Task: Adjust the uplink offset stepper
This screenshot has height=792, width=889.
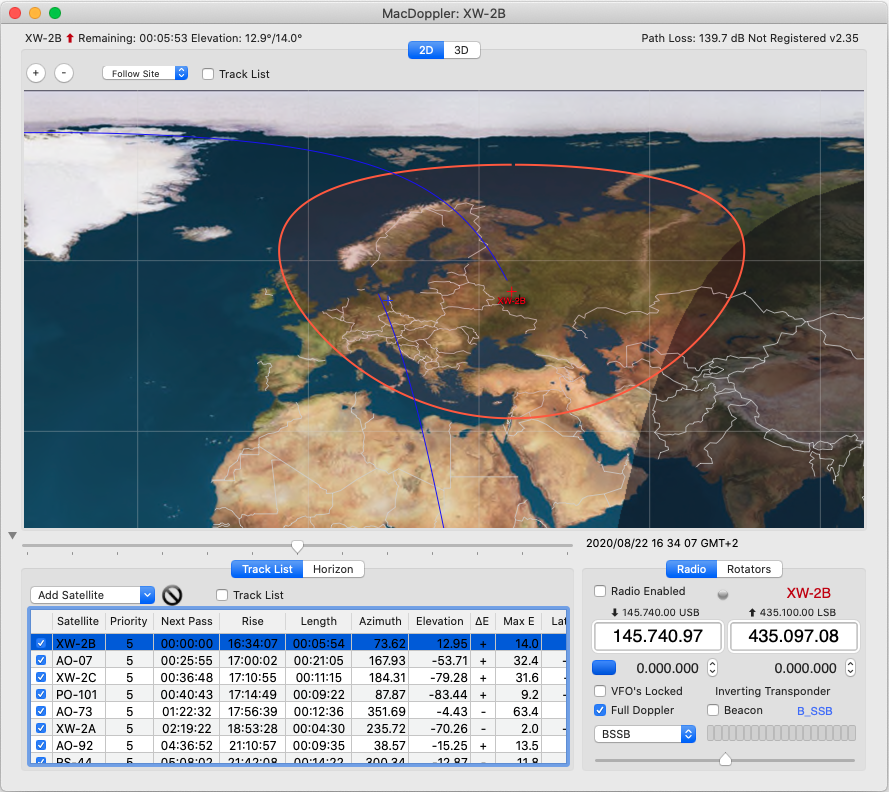Action: tap(850, 668)
